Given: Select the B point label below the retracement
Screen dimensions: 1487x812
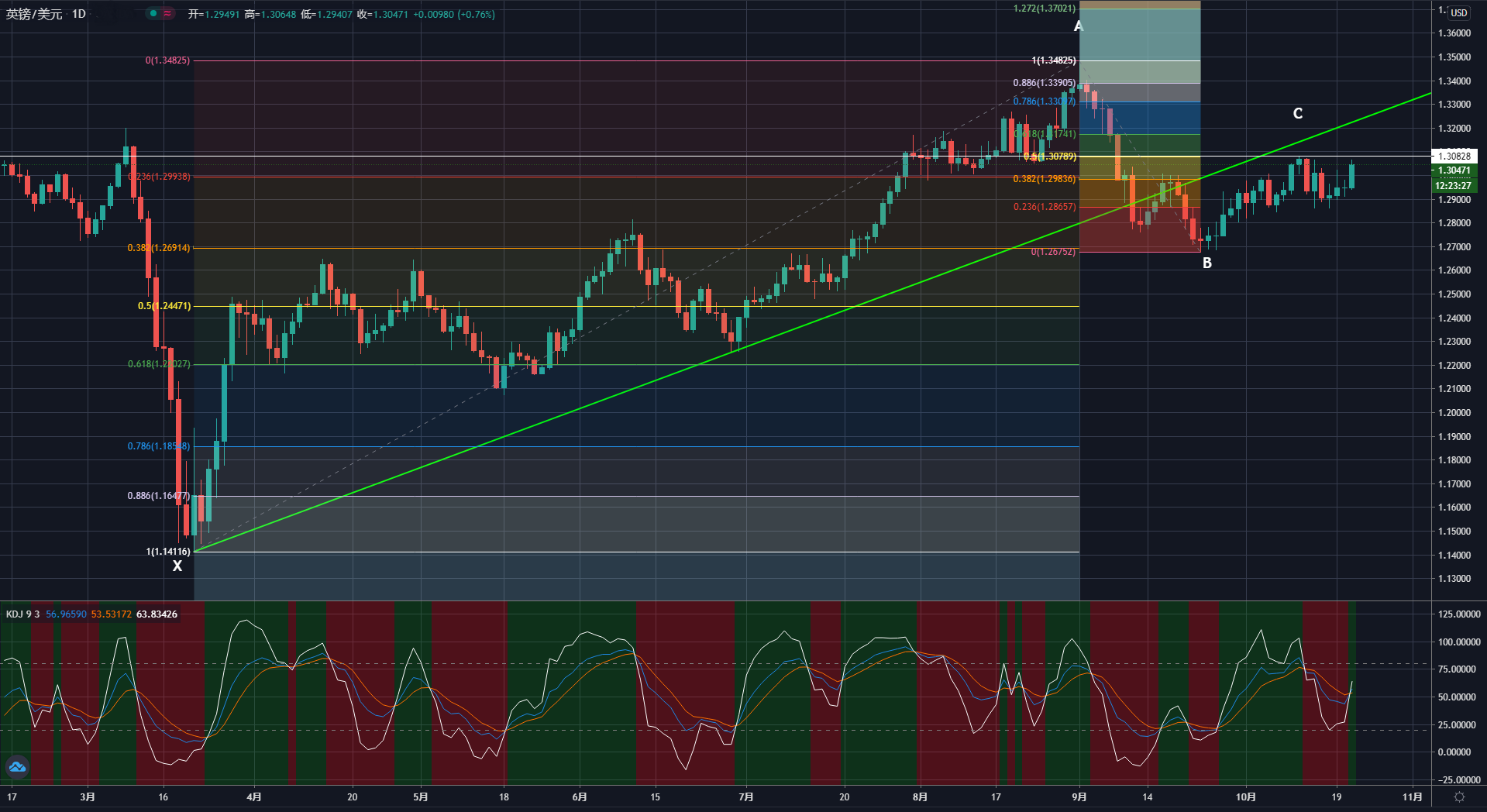Looking at the screenshot, I should (x=1206, y=263).
